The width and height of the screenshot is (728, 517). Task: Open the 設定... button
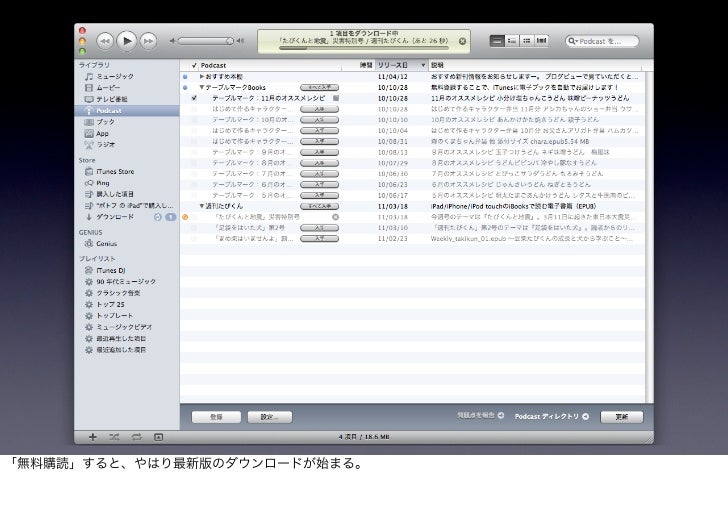coord(270,417)
